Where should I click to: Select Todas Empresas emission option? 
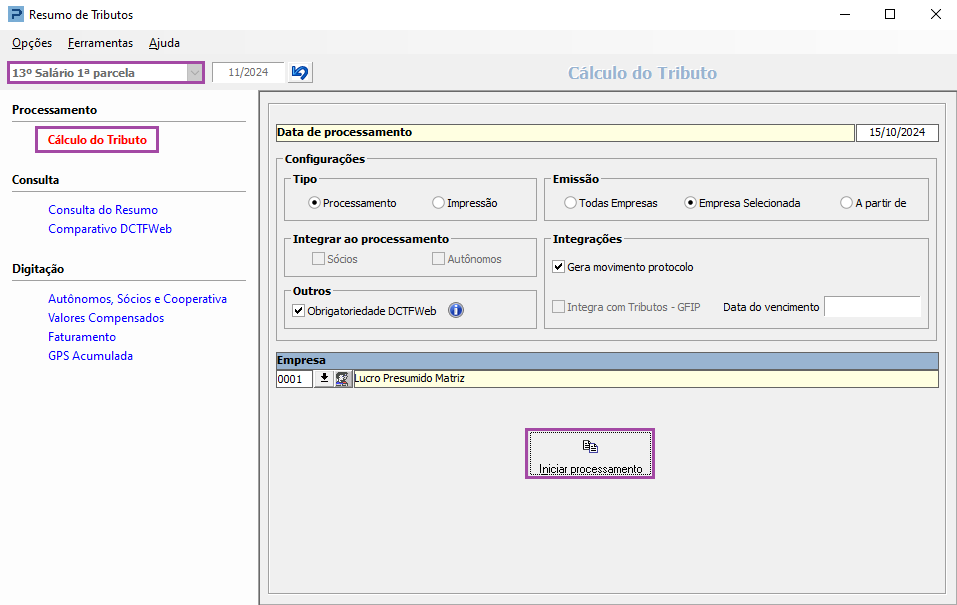pos(570,203)
